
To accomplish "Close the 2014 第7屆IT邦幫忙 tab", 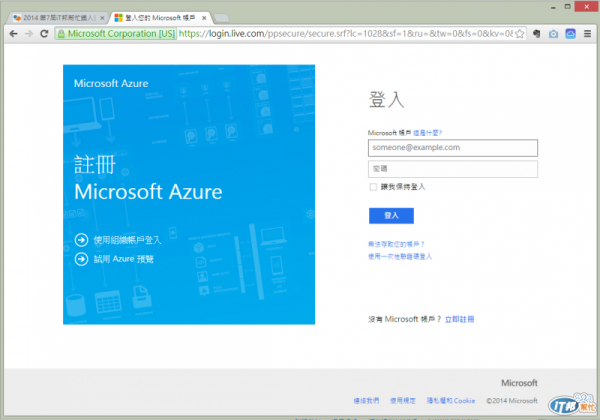I will tap(102, 18).
